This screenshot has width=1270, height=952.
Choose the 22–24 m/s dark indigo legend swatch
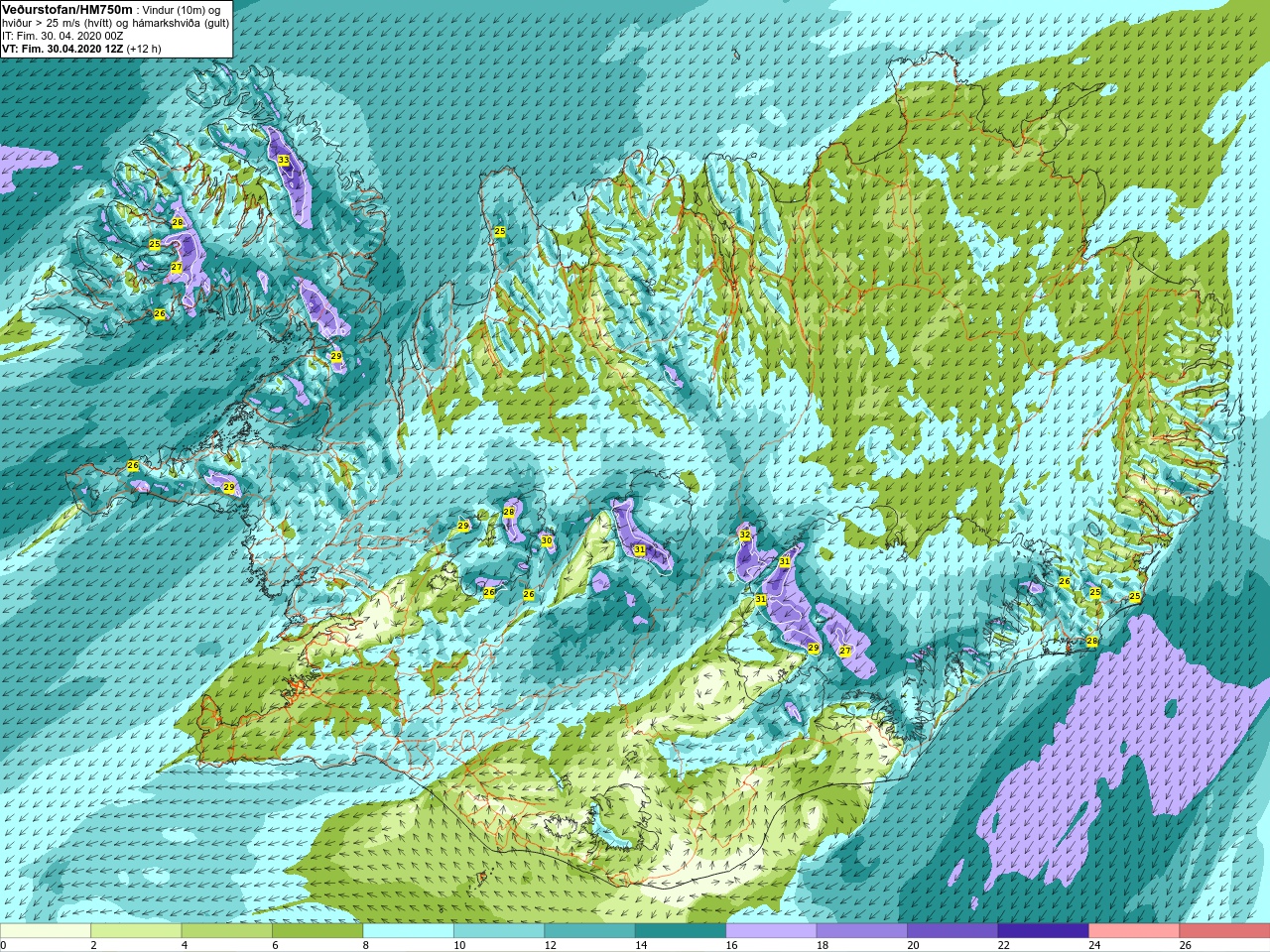(x=1043, y=931)
